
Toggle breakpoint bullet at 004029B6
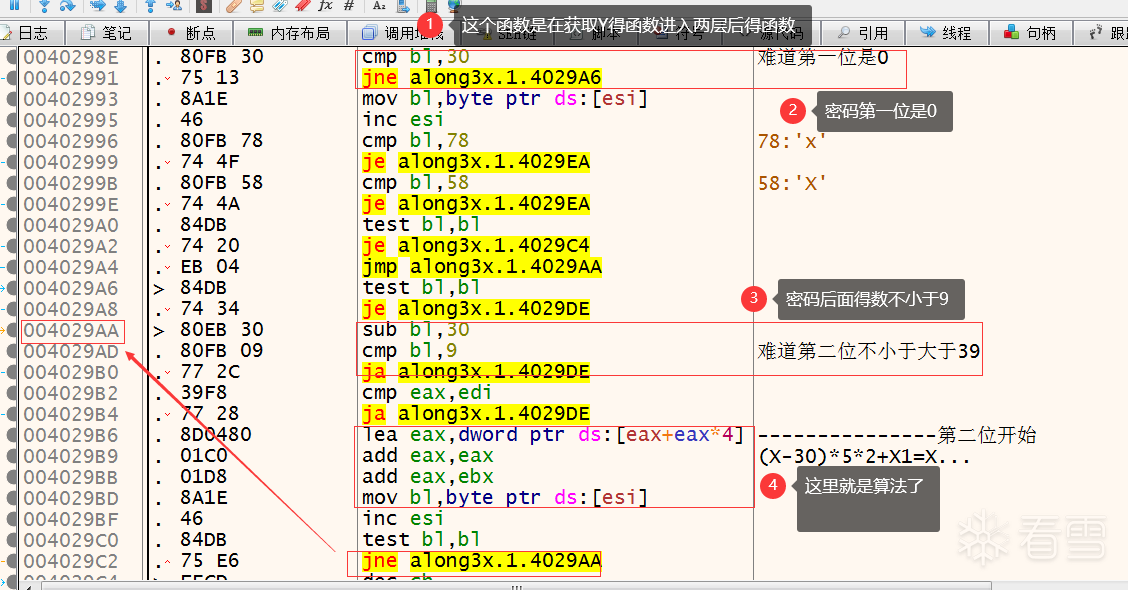12,435
